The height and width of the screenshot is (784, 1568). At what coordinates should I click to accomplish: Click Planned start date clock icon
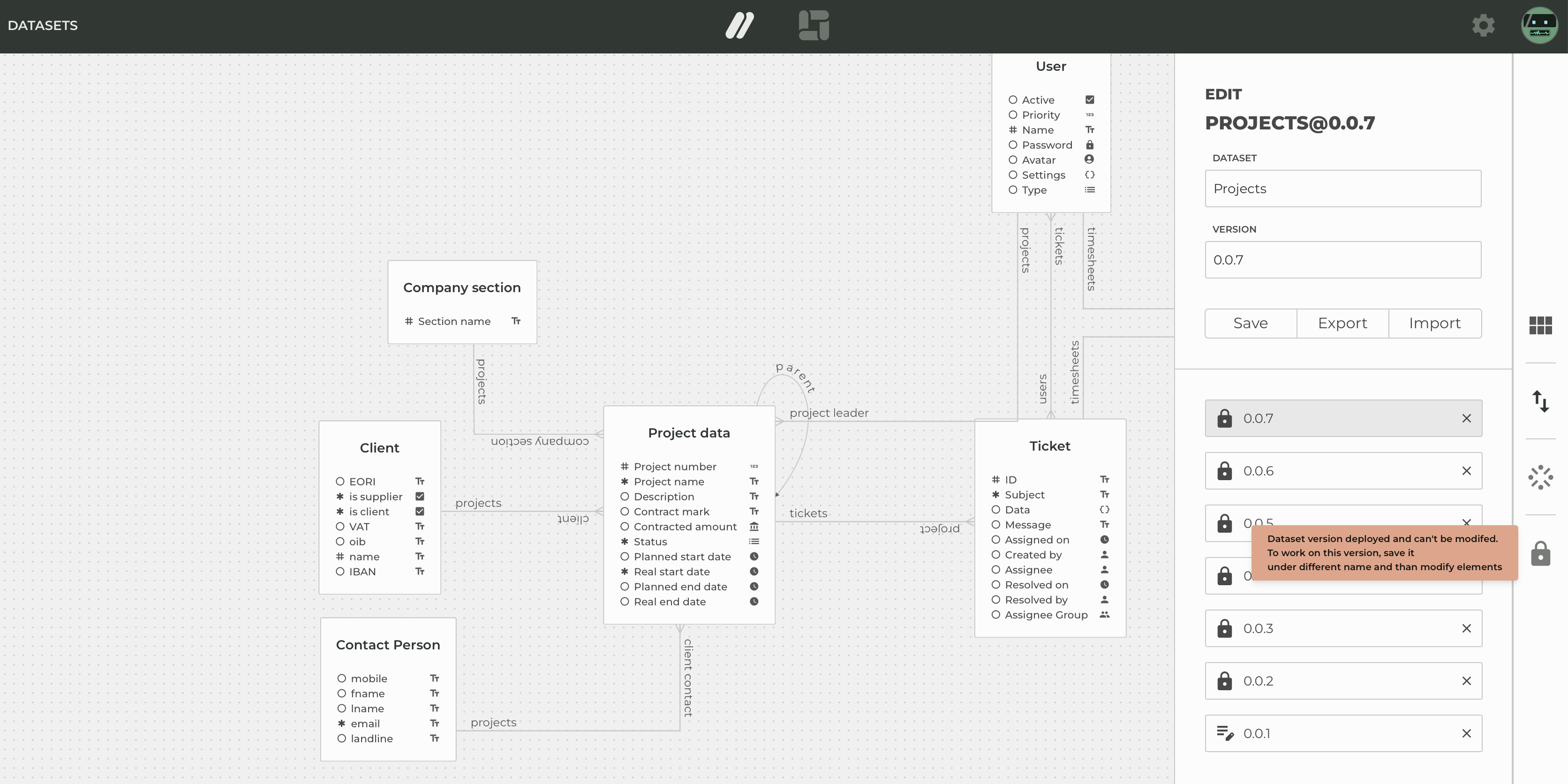754,556
